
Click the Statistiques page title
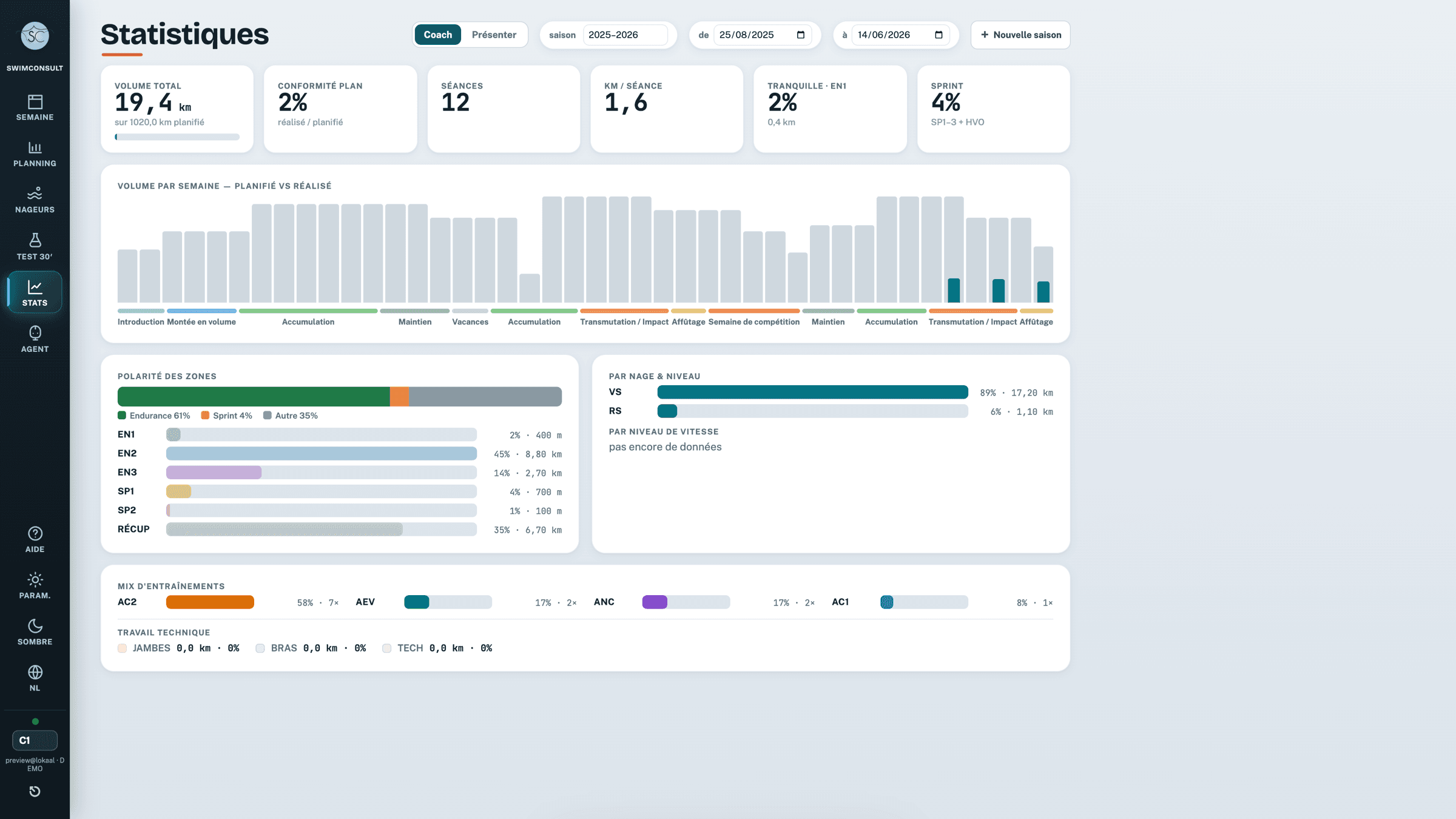[184, 35]
